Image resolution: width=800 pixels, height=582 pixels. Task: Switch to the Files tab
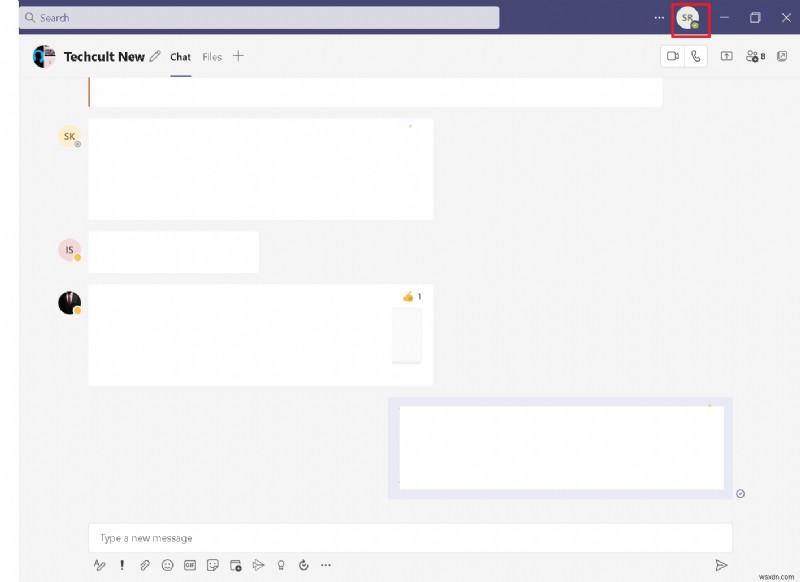pos(212,57)
